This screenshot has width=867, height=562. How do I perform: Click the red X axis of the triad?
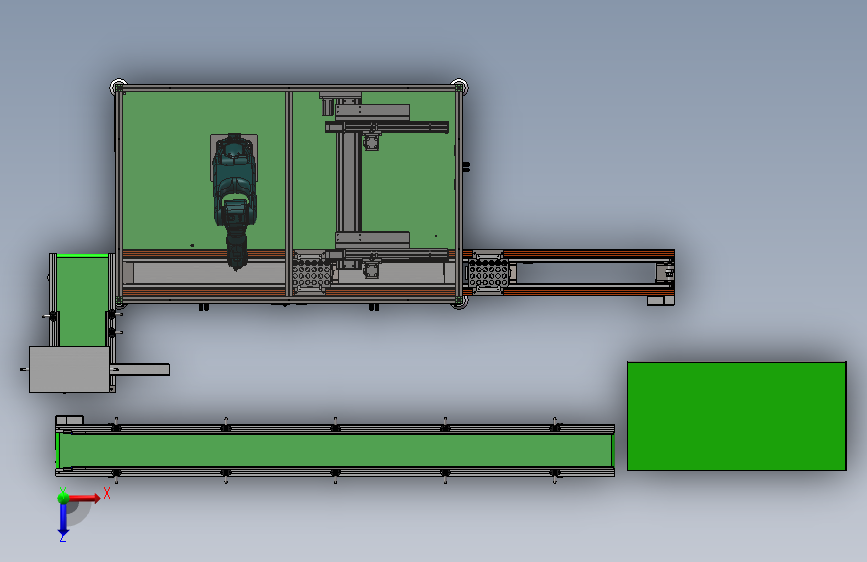click(86, 498)
